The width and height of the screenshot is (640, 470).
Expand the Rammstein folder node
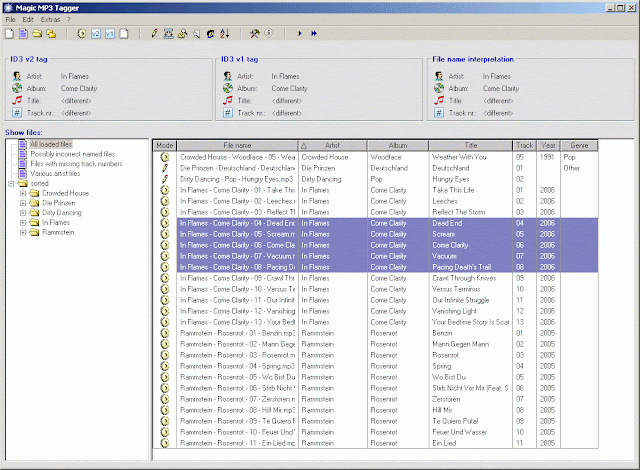23,233
